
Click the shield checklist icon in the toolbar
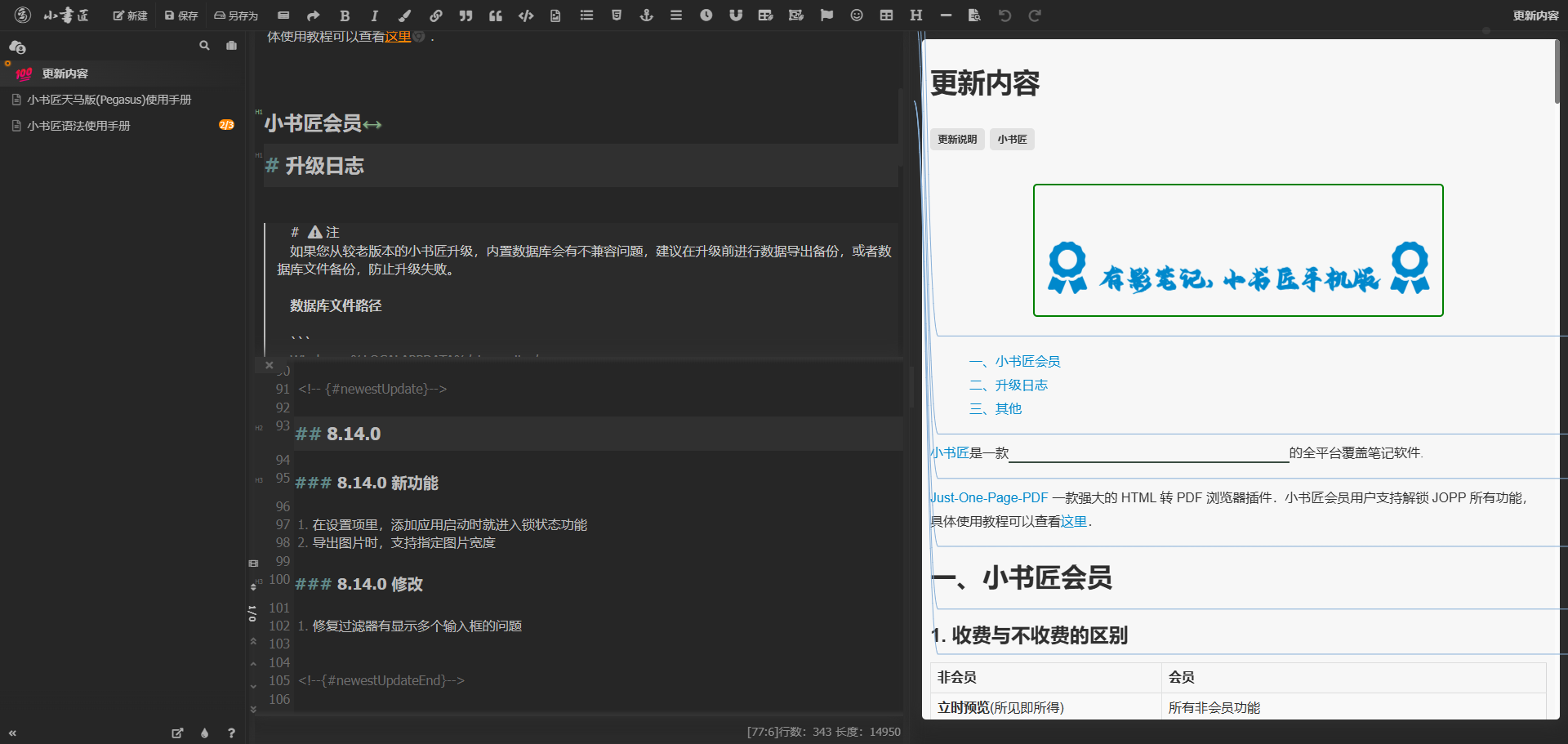click(617, 16)
